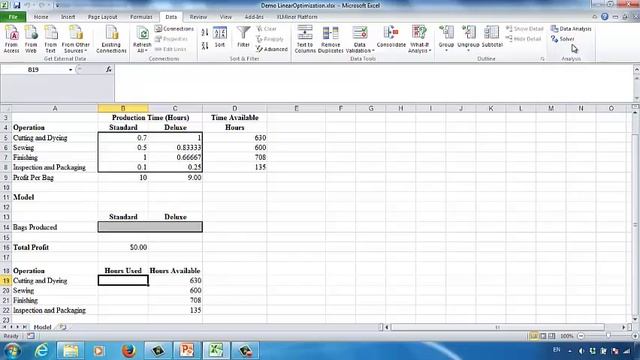Select column D header

tap(235, 108)
